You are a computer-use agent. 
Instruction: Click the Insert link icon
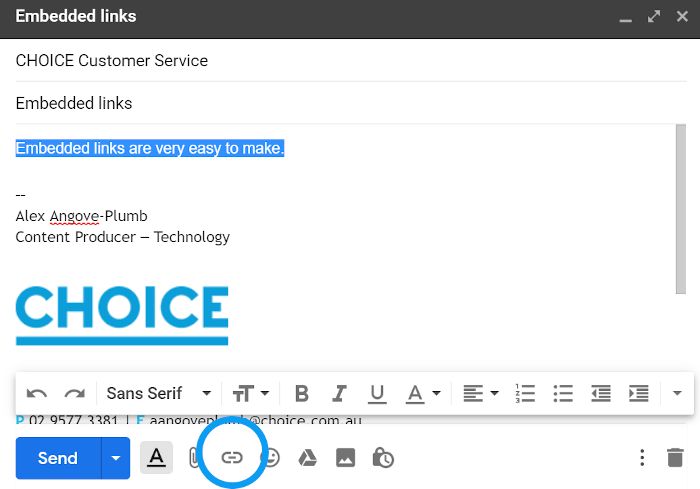(232, 457)
